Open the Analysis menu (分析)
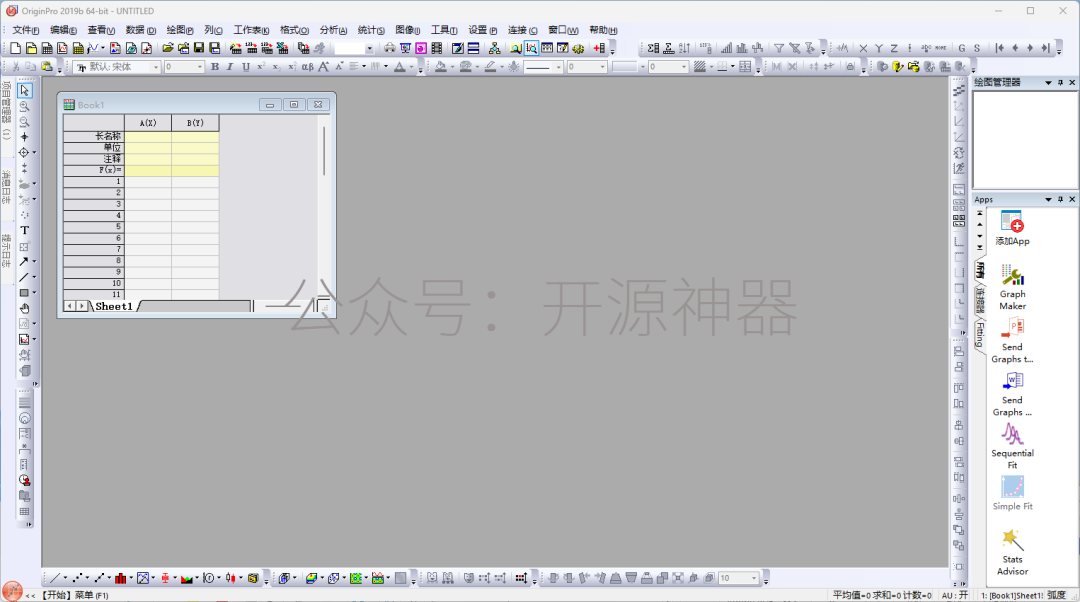 [333, 30]
